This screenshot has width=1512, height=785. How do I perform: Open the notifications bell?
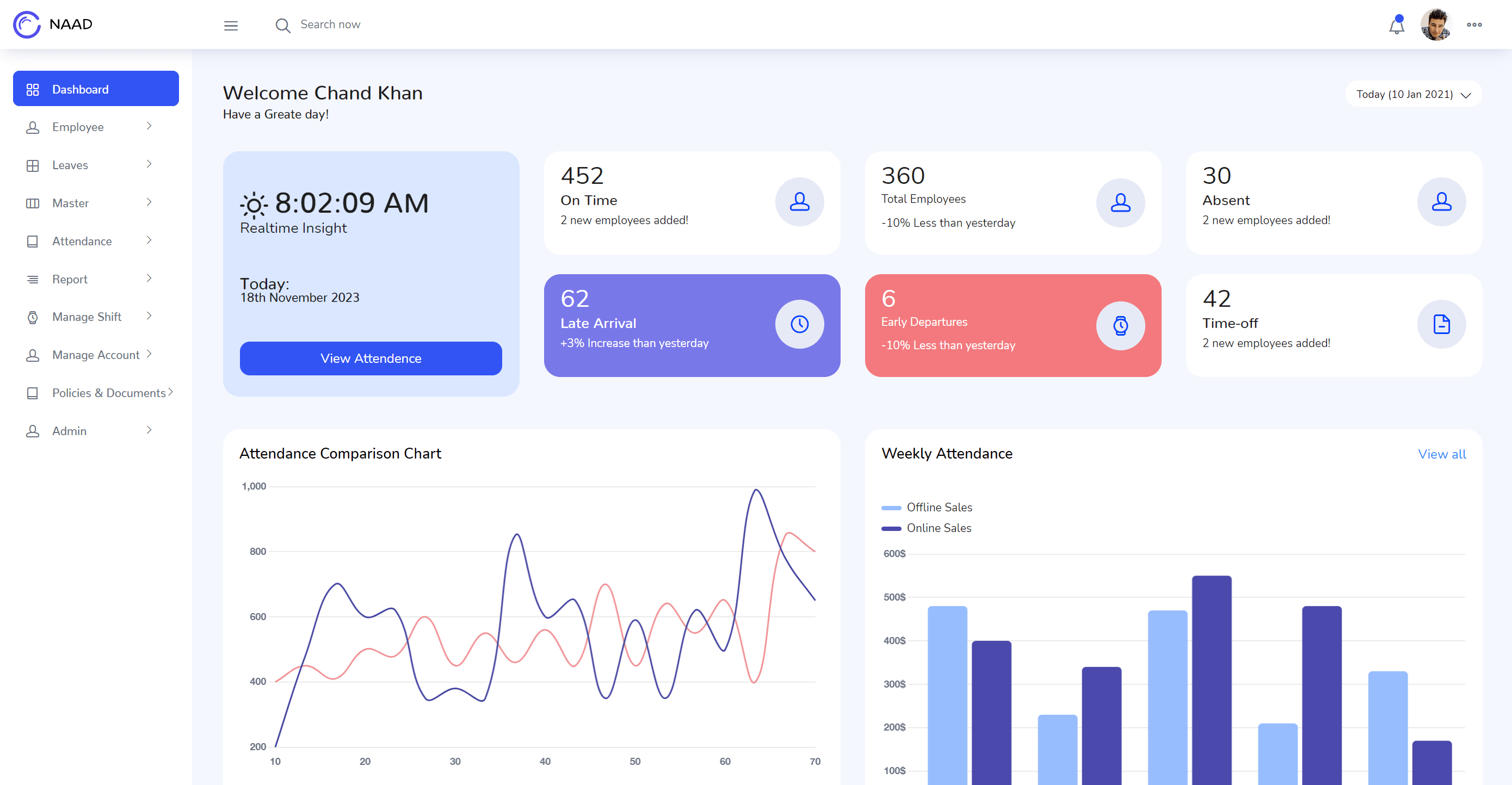tap(1396, 25)
